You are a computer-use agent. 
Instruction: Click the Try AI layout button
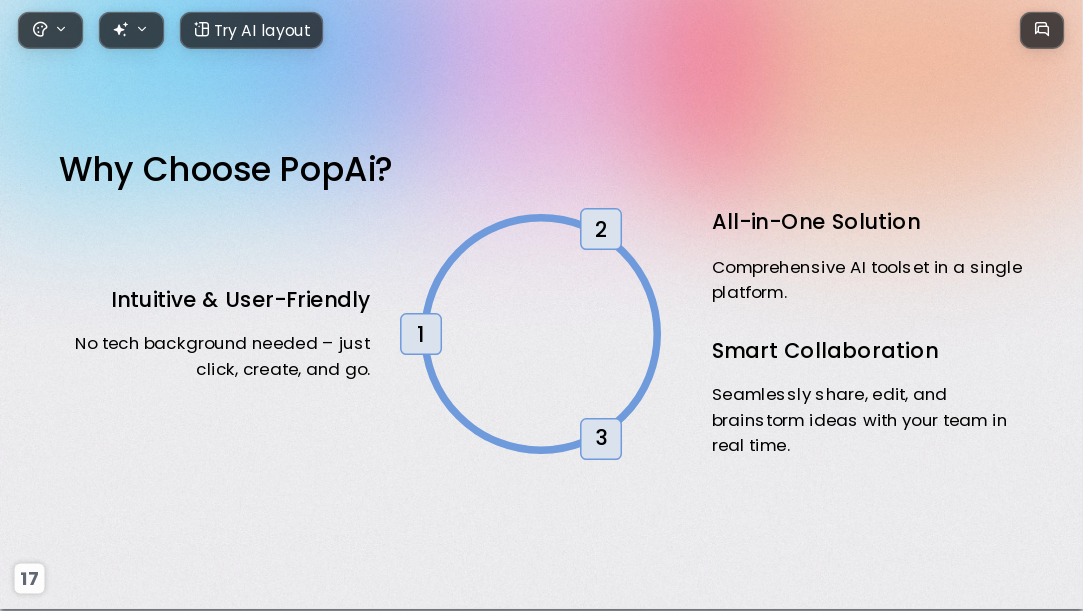pos(251,30)
